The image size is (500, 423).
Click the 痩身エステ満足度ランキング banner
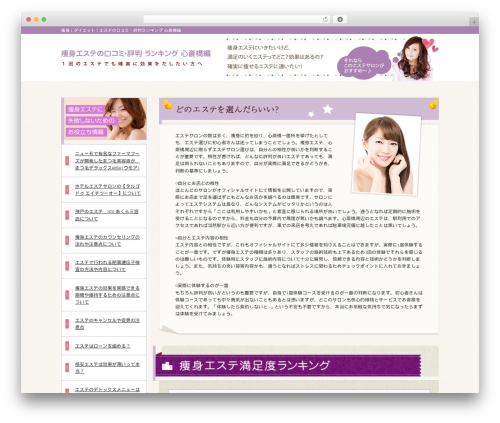pyautogui.click(x=288, y=366)
